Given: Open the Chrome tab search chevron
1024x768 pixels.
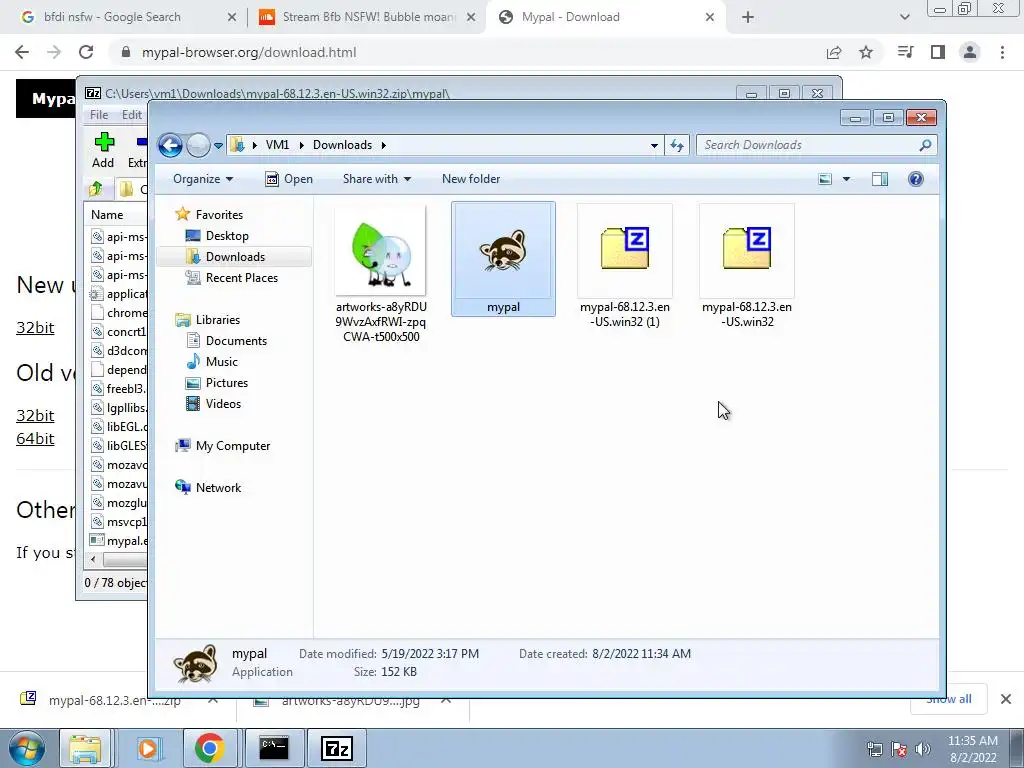Looking at the screenshot, I should pyautogui.click(x=904, y=18).
